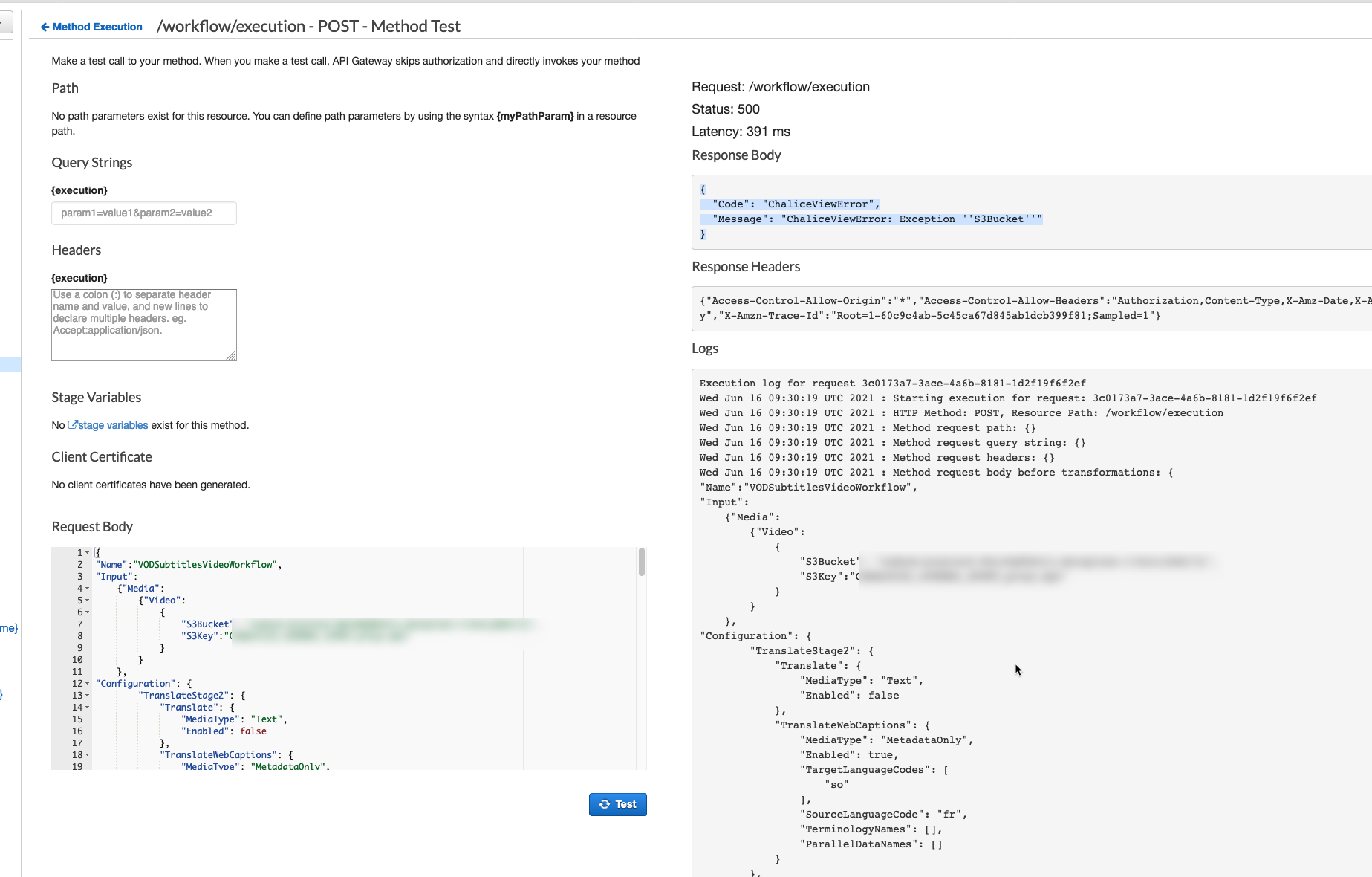The height and width of the screenshot is (877, 1372).
Task: Collapse the root JSON block on line 1
Action: click(x=87, y=552)
